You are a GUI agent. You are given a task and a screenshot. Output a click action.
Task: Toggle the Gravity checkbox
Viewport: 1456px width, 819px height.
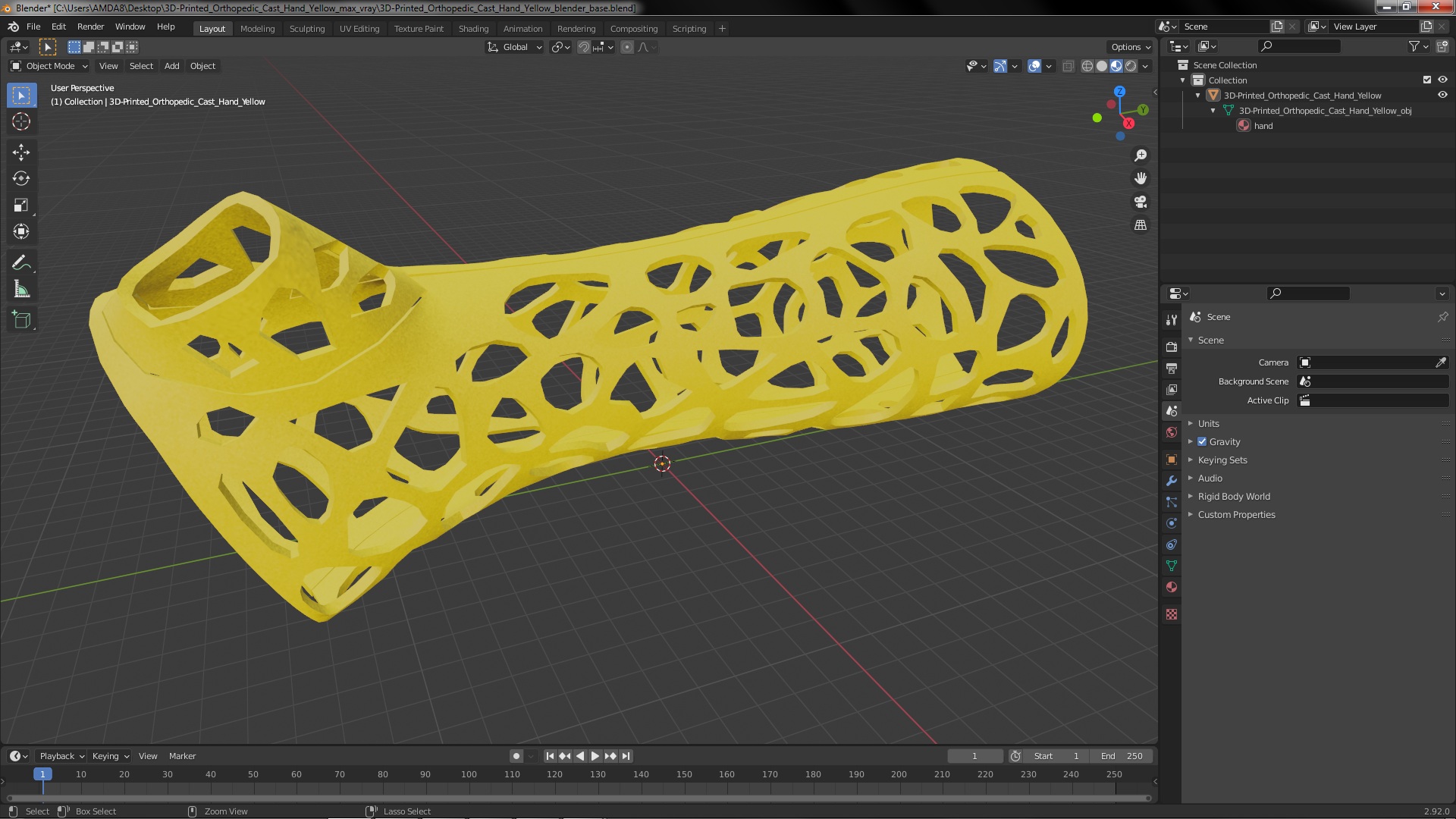click(1202, 441)
